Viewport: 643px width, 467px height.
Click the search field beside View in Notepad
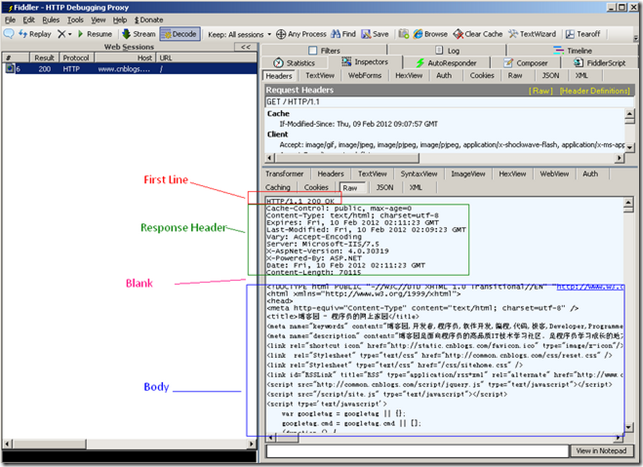pos(417,451)
